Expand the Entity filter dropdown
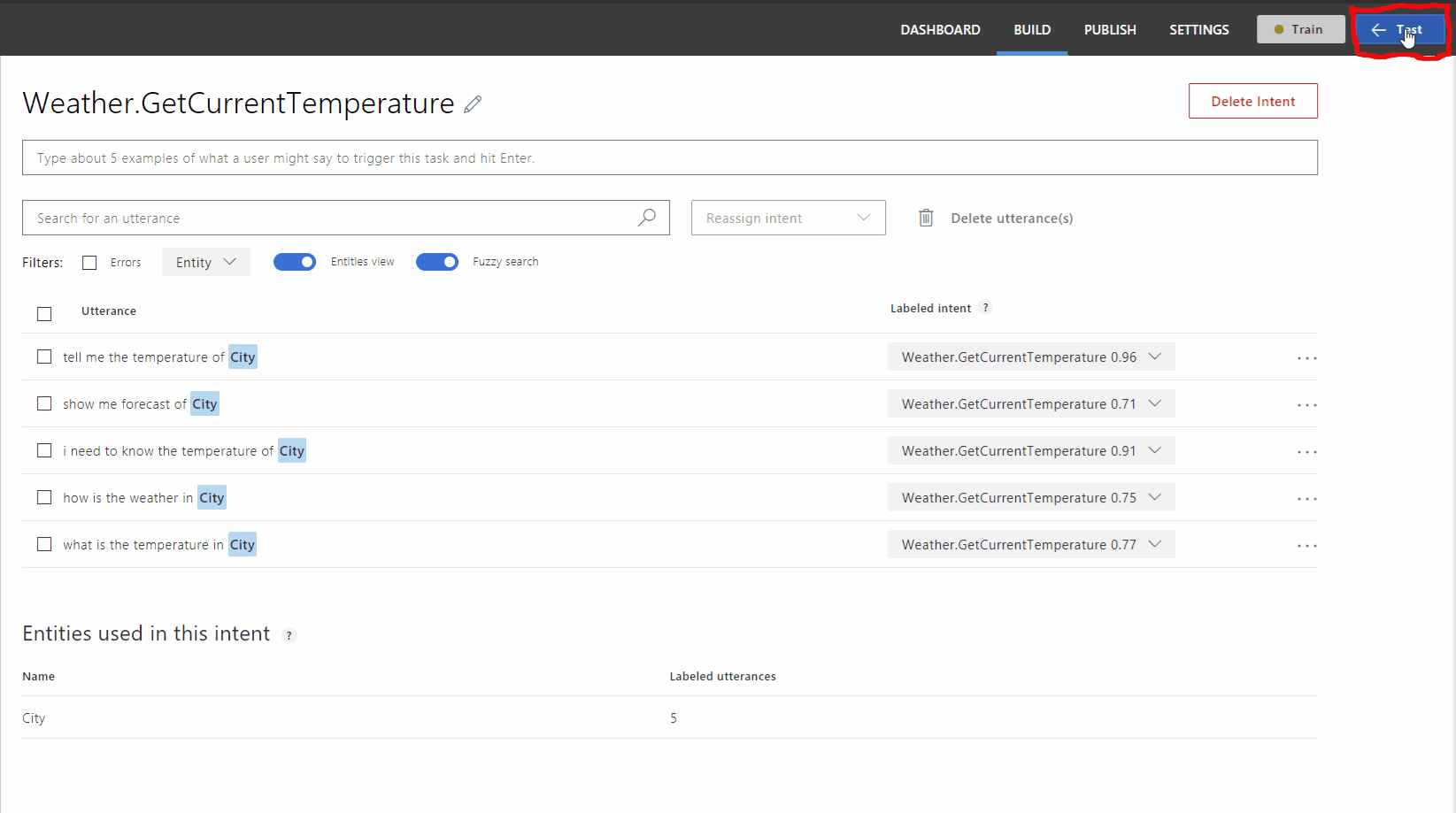 point(205,262)
